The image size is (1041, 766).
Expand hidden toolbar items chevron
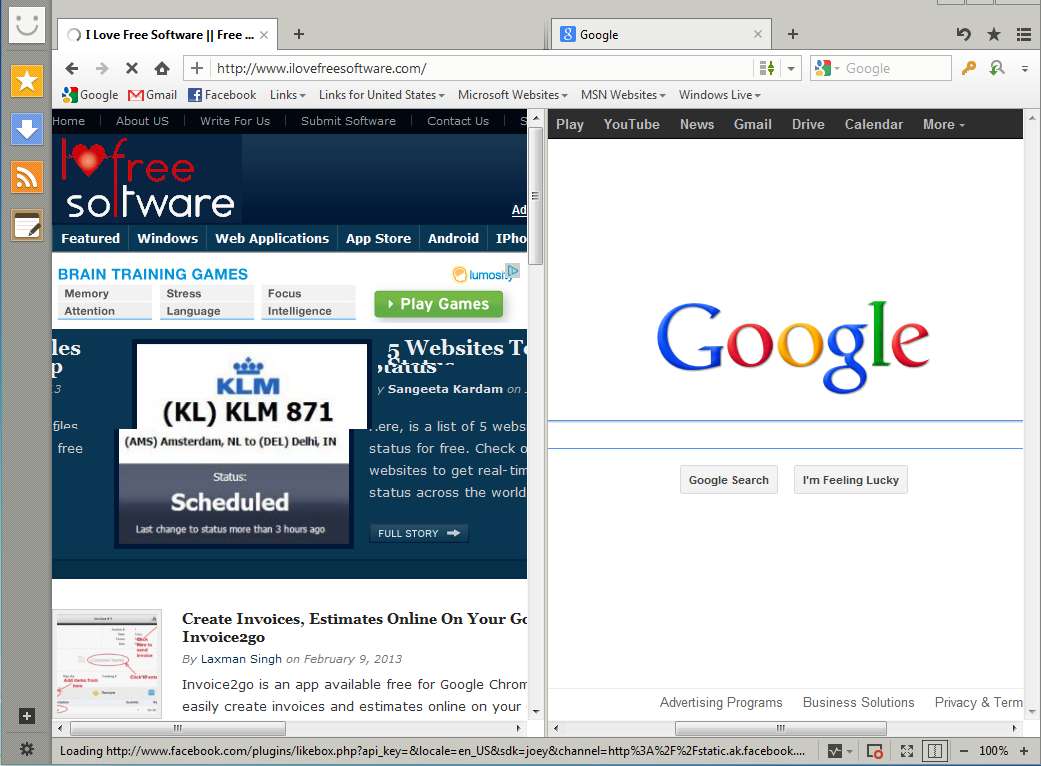1025,68
